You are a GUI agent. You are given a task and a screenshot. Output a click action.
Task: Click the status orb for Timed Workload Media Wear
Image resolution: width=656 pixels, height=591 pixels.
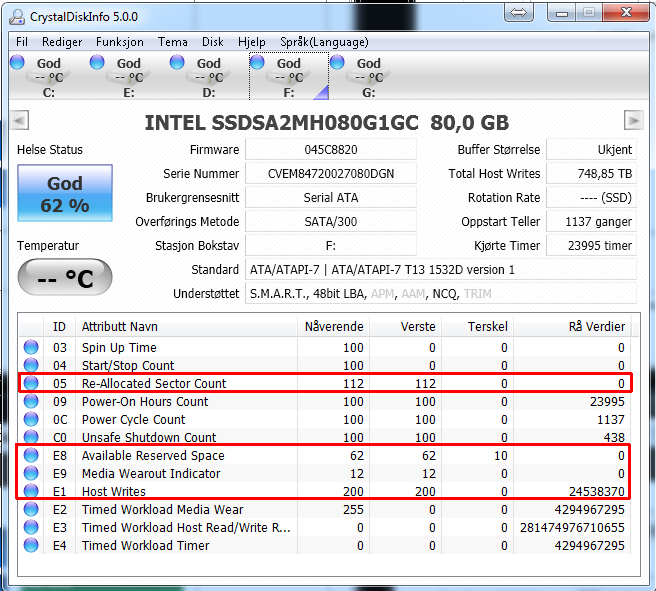[x=31, y=509]
